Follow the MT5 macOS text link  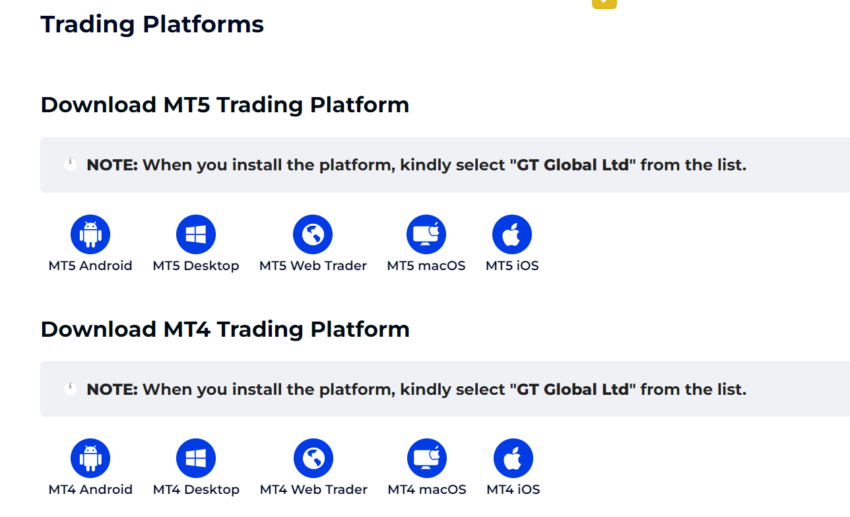click(x=426, y=266)
